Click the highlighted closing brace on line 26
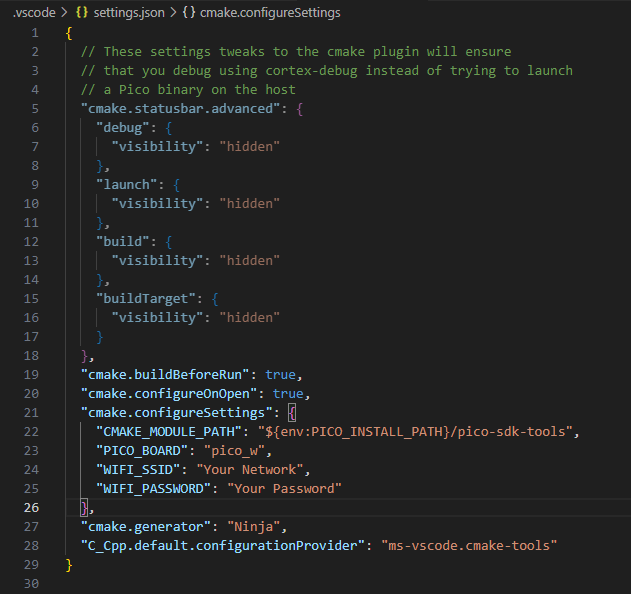Screen dimensions: 631x594 pyautogui.click(x=85, y=508)
